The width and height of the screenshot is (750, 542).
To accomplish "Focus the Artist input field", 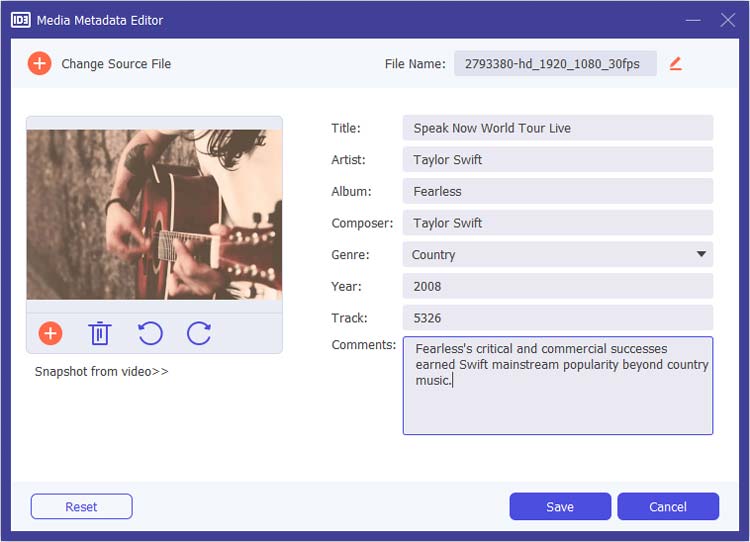I will [558, 159].
